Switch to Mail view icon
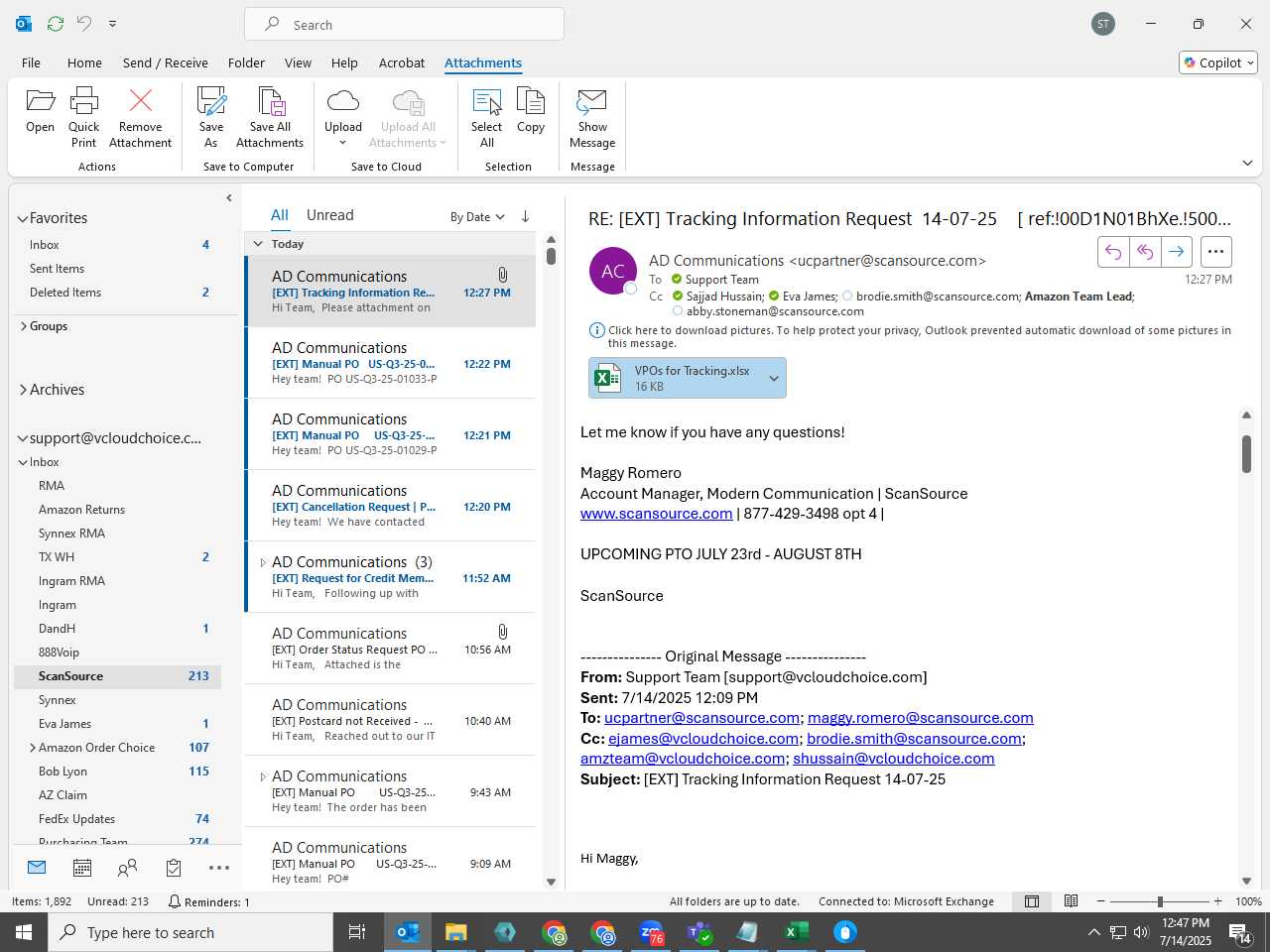This screenshot has width=1270, height=952. click(37, 868)
